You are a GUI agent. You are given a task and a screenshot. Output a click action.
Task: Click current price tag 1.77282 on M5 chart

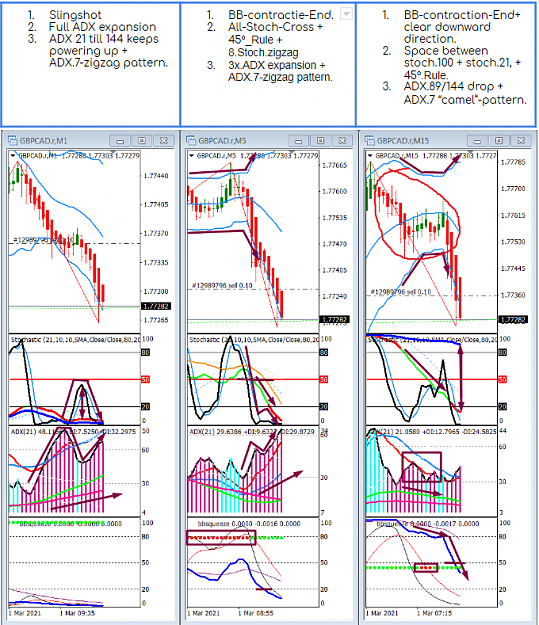334,319
